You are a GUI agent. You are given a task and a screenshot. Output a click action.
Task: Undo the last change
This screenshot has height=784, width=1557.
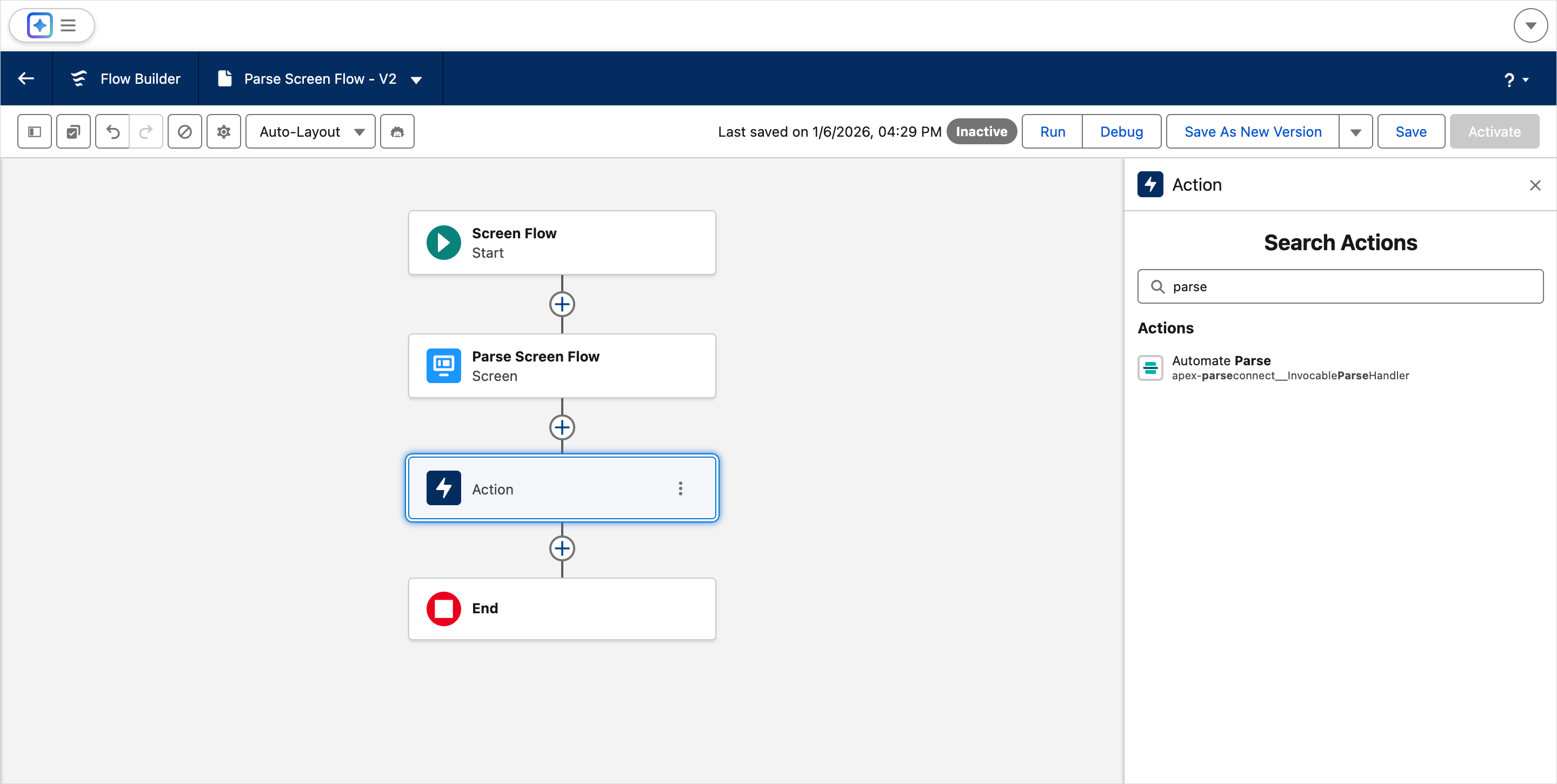pos(112,132)
